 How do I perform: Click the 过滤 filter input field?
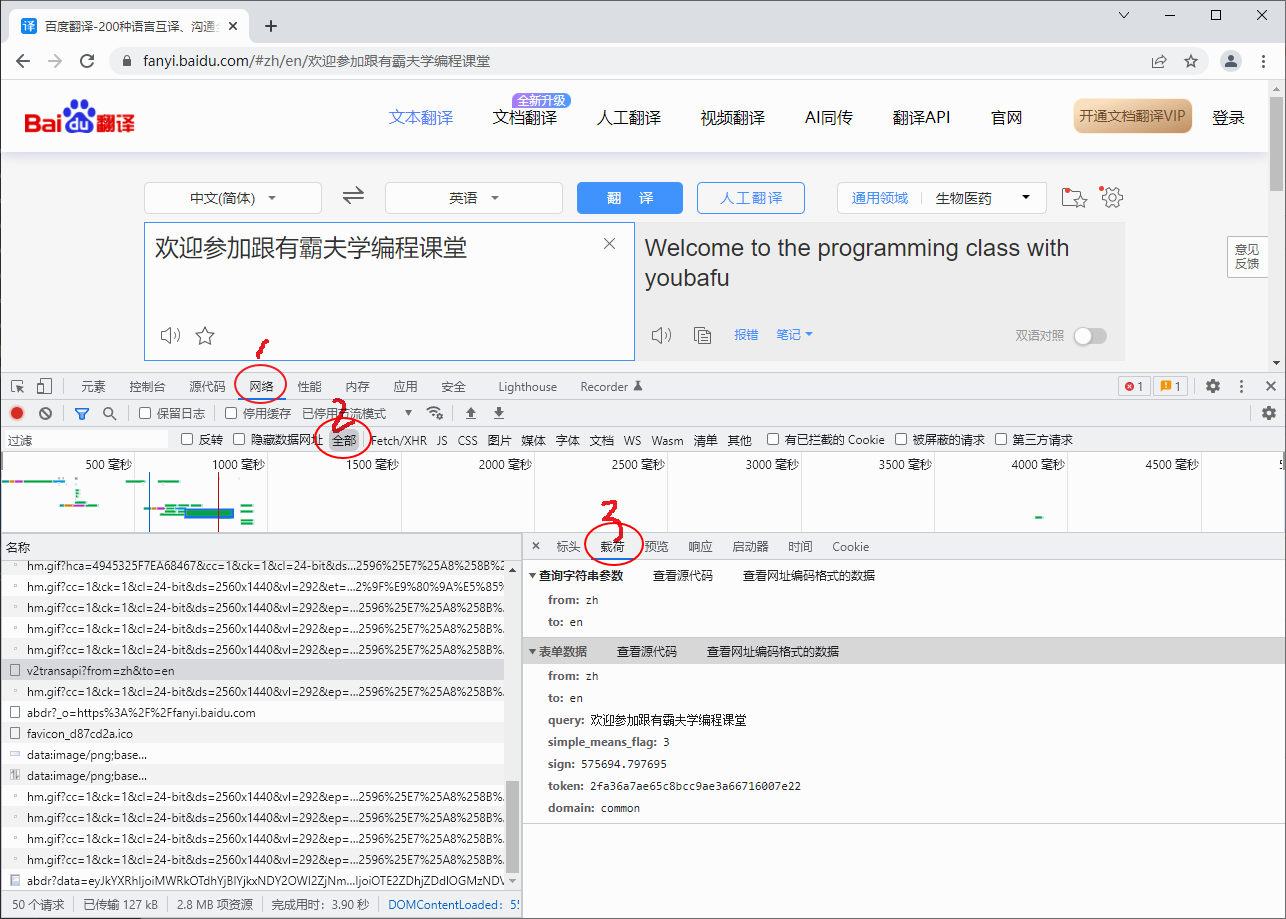(86, 439)
